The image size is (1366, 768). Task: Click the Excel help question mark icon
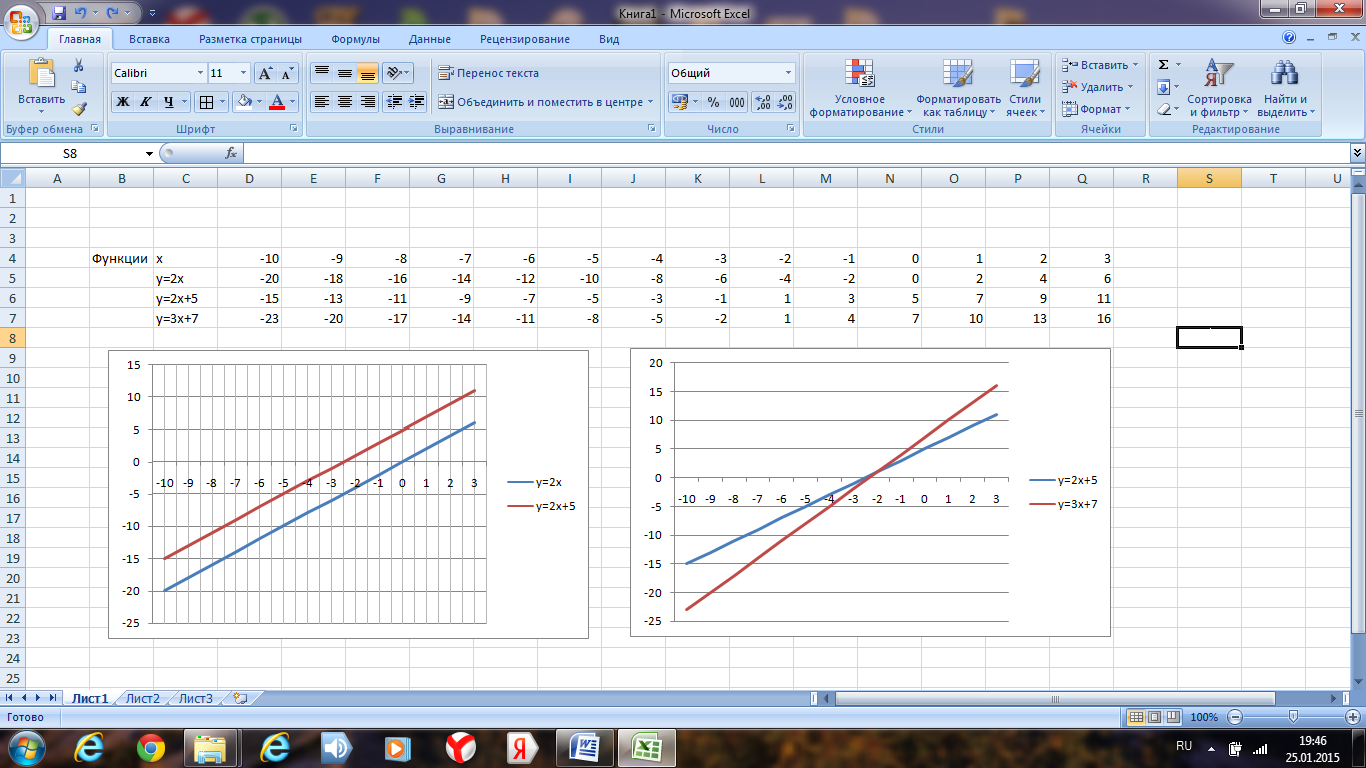click(1289, 39)
